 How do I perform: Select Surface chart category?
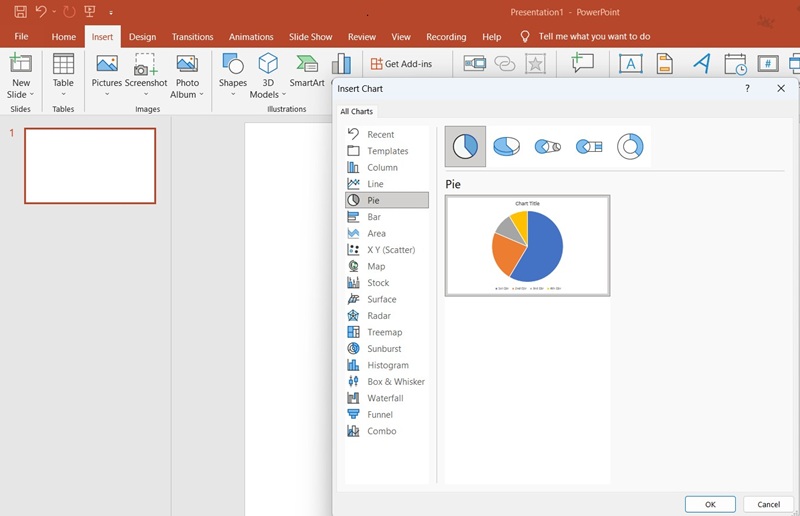(387, 299)
